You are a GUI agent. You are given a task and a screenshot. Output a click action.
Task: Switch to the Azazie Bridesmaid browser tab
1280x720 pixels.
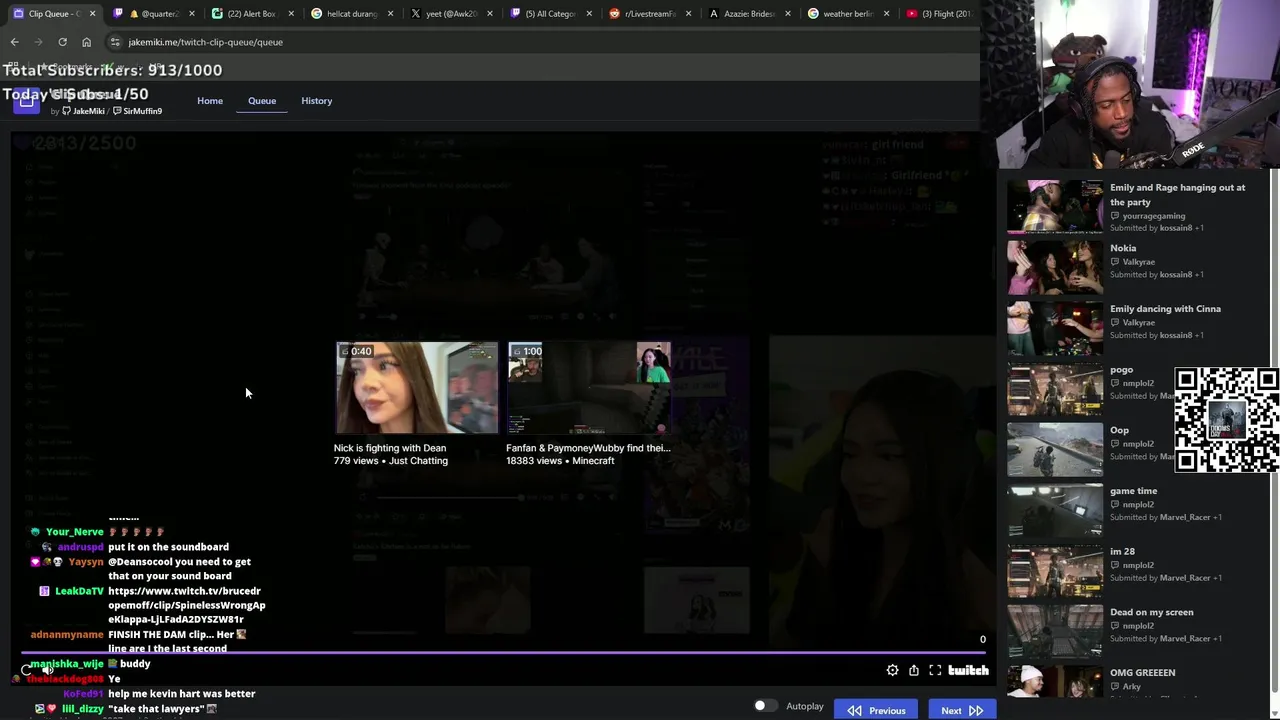coord(749,14)
